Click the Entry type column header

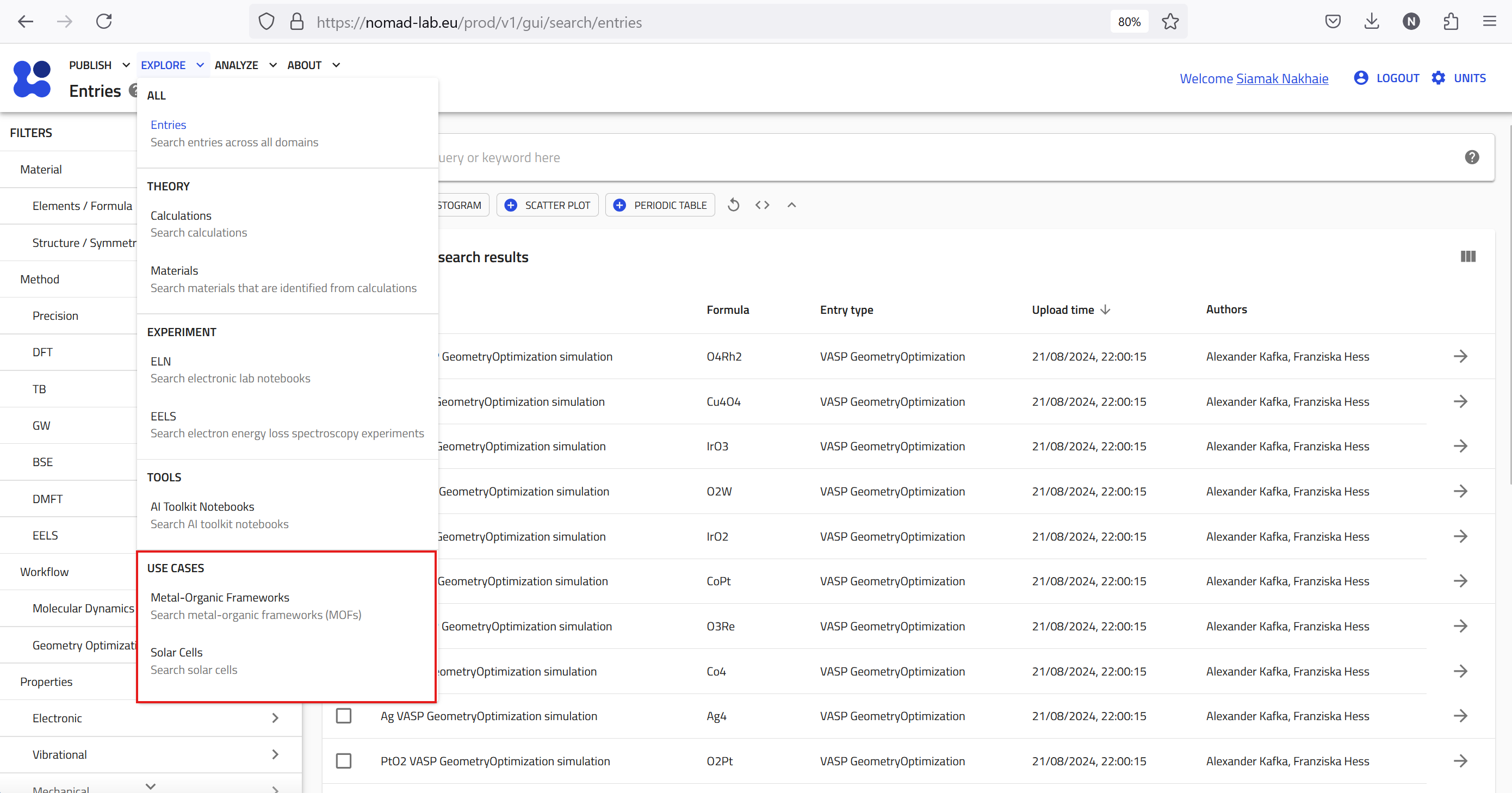coord(846,309)
